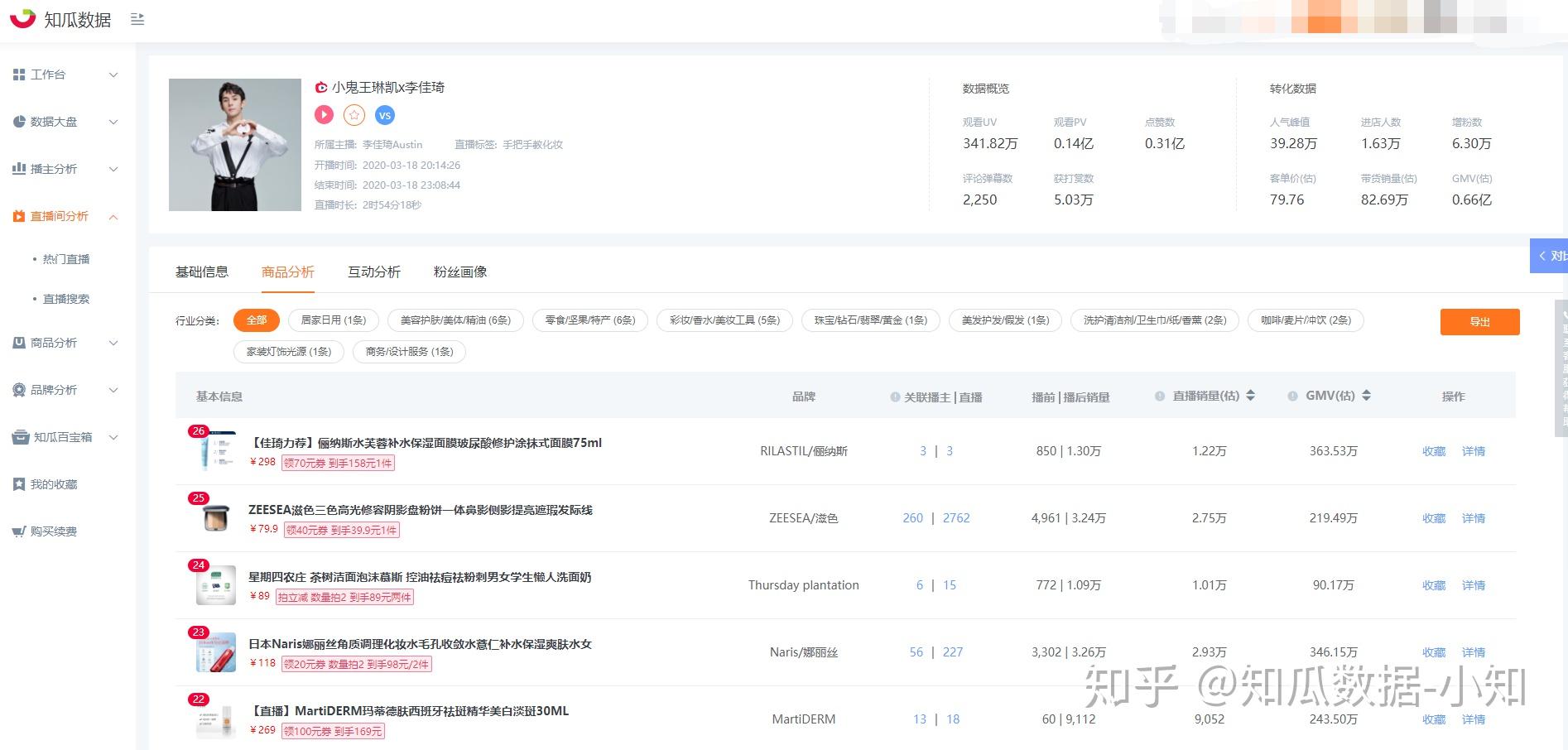Screen dimensions: 1568x750
Task: Play the live replay pink button
Action: pyautogui.click(x=324, y=115)
